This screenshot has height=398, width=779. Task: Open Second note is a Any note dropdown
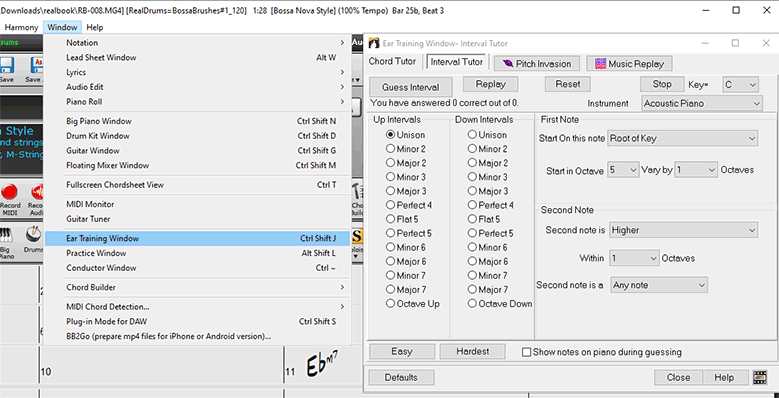coord(659,285)
